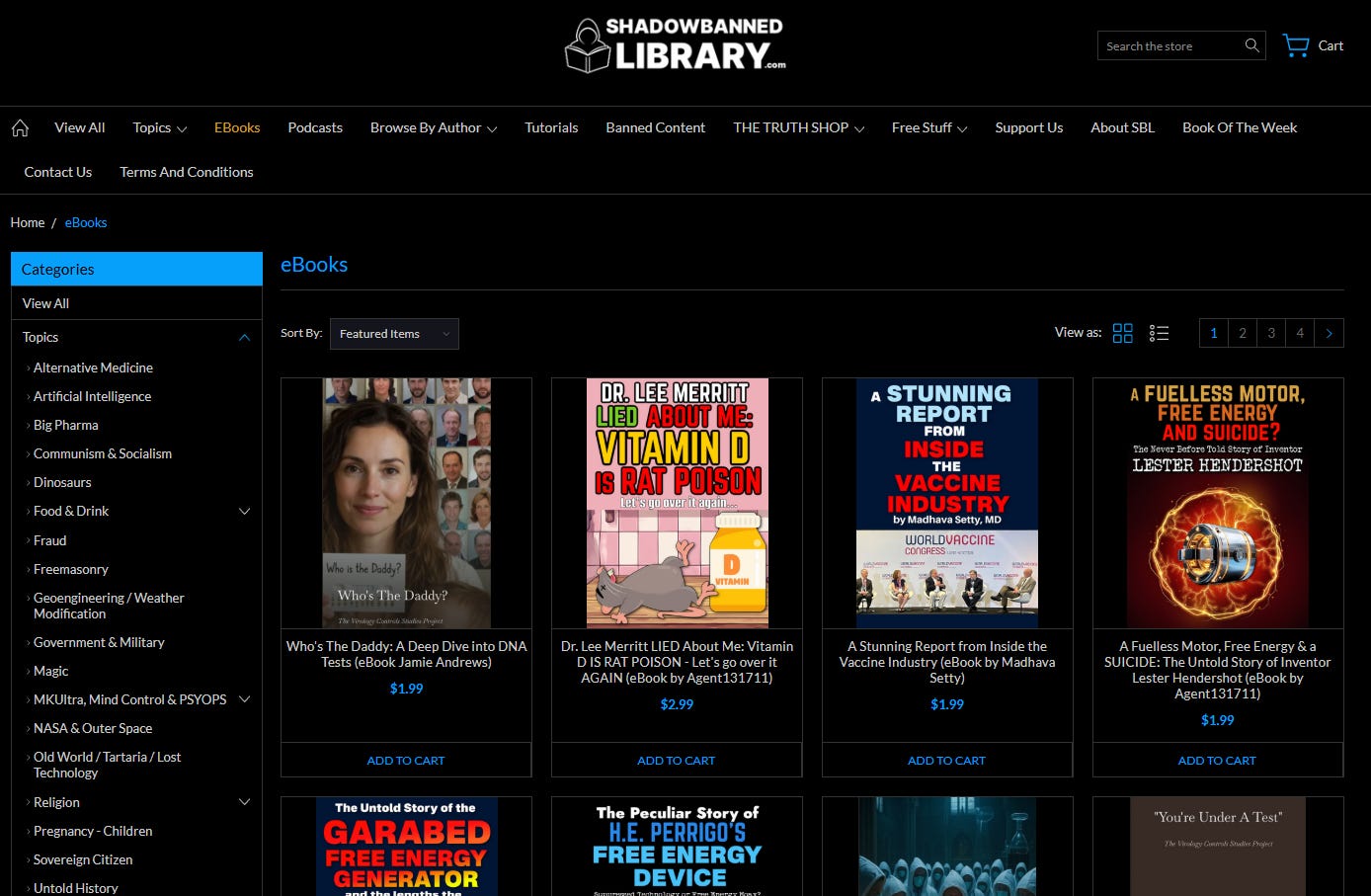Open H.E. Perrigo's Free Energy Device cover
Image resolution: width=1371 pixels, height=896 pixels.
pos(677,847)
